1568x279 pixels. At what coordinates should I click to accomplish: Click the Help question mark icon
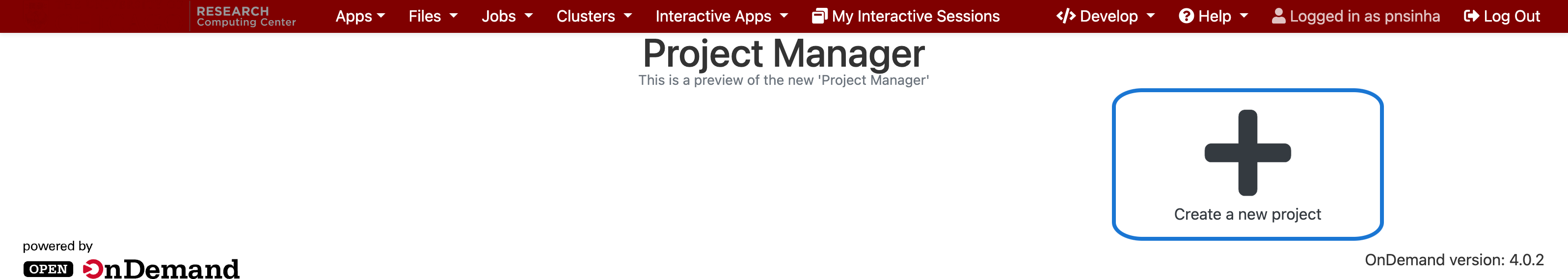point(1186,16)
